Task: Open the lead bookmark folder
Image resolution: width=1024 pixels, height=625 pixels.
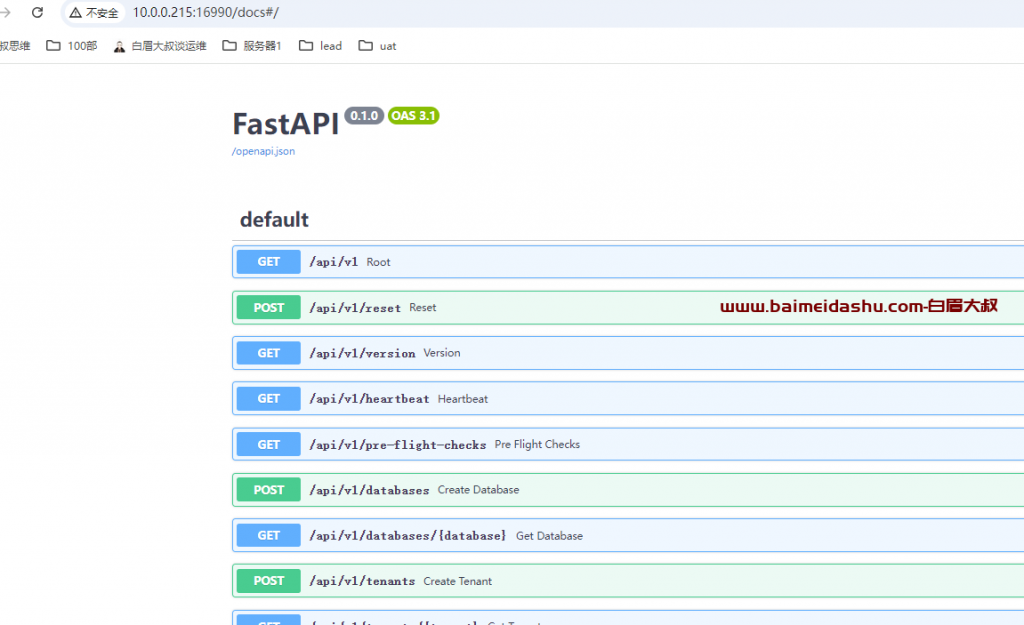Action: click(320, 46)
